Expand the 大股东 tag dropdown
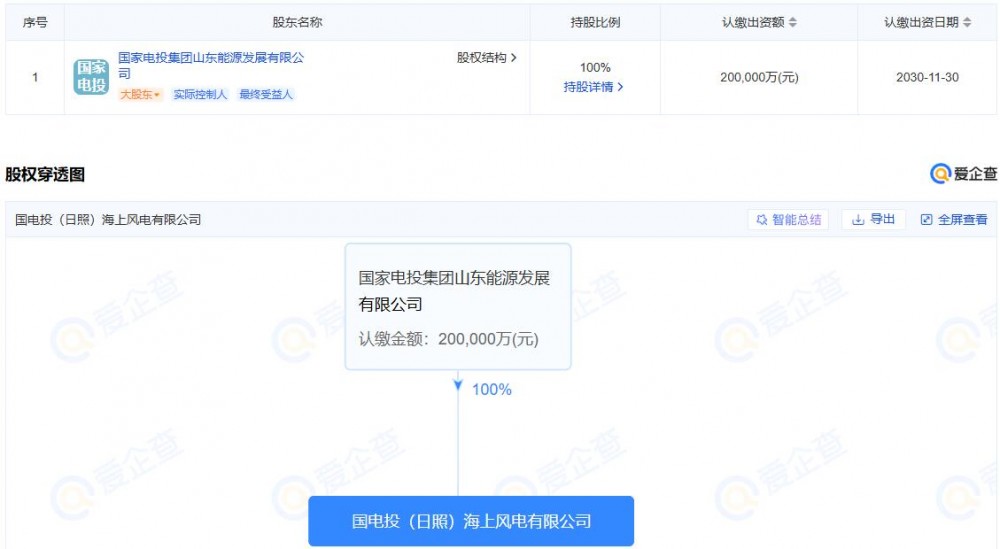 (x=140, y=95)
